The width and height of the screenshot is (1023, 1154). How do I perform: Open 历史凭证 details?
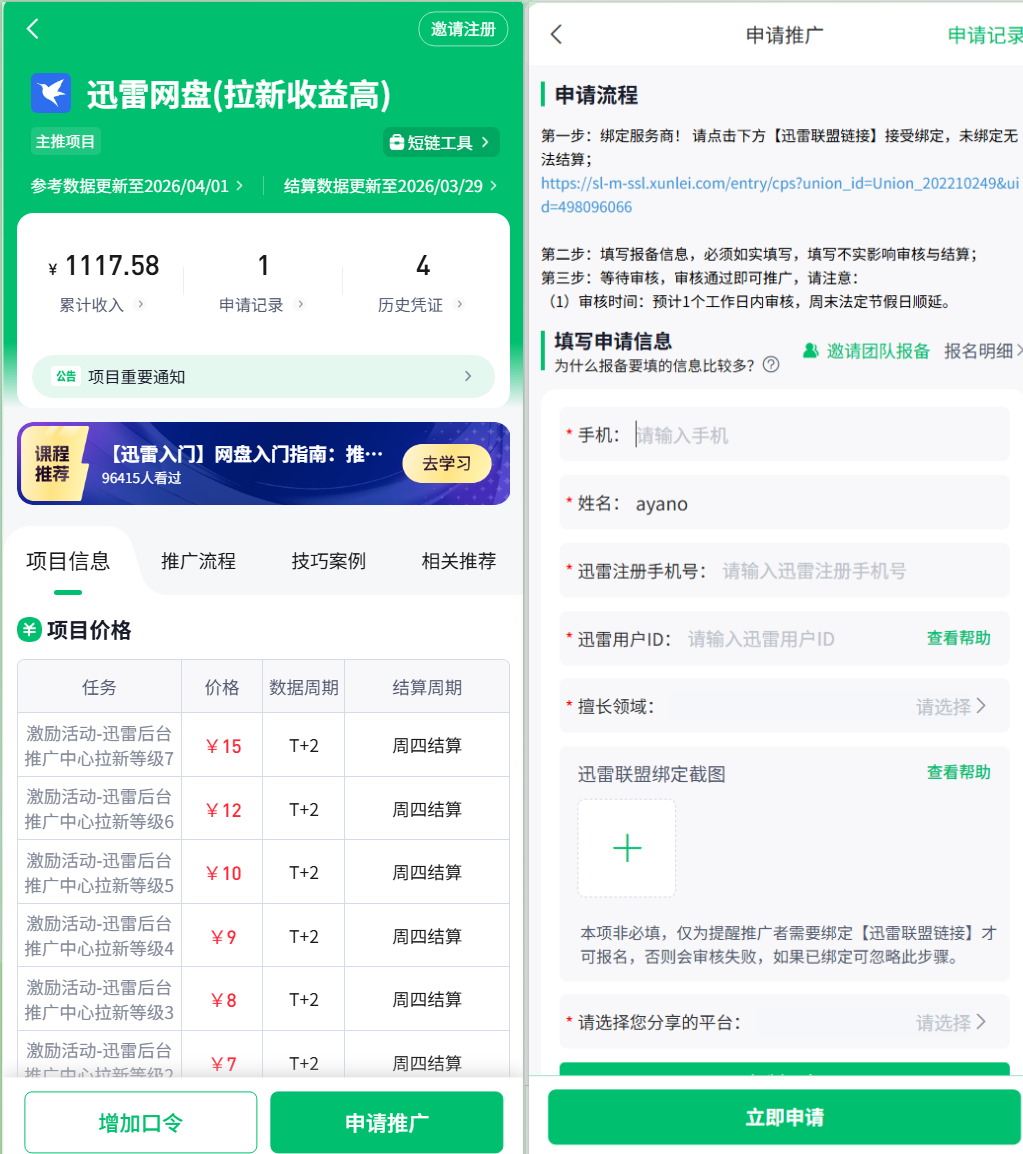coord(421,305)
